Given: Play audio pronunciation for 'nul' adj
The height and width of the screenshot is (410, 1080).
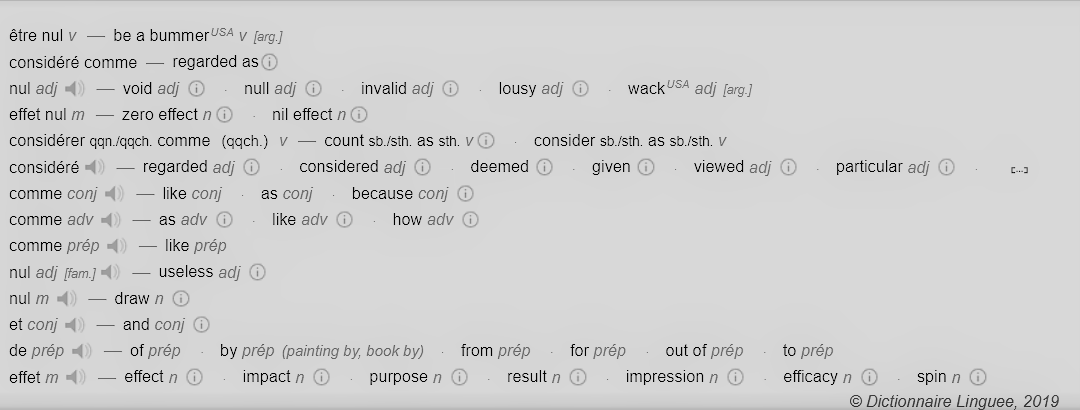Looking at the screenshot, I should [x=75, y=88].
